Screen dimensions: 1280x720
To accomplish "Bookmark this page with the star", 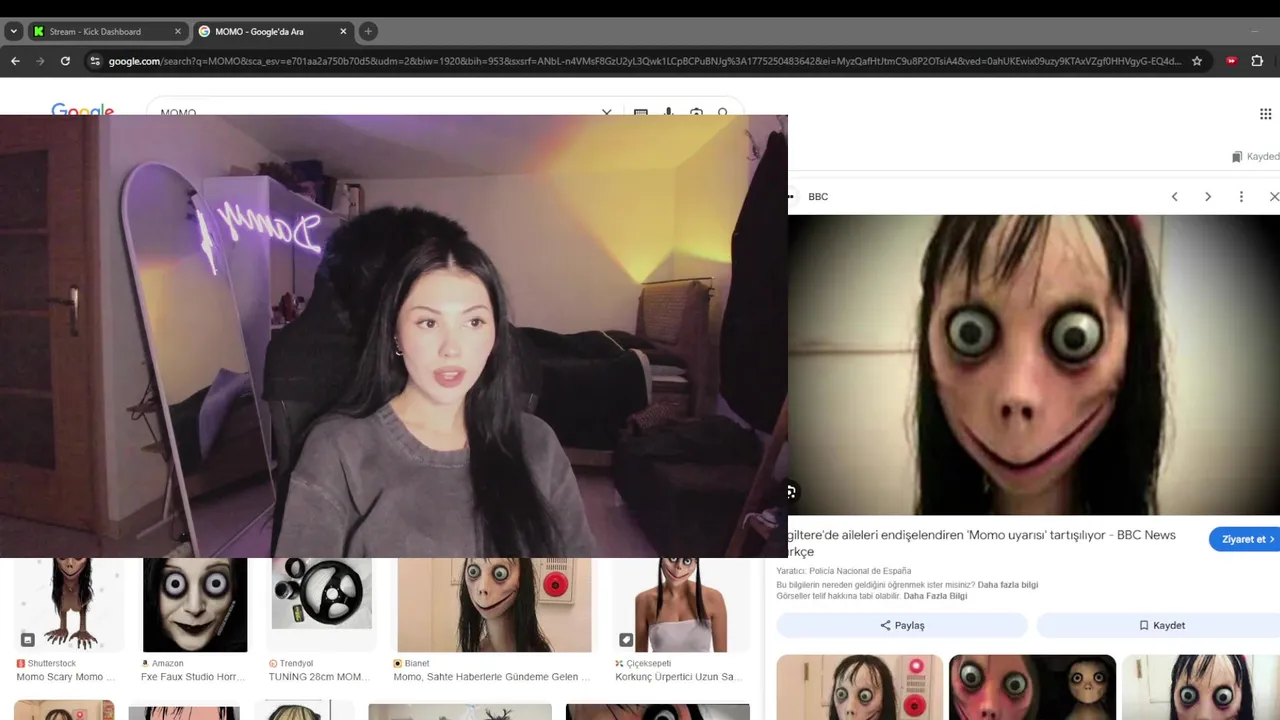I will coord(1197,61).
